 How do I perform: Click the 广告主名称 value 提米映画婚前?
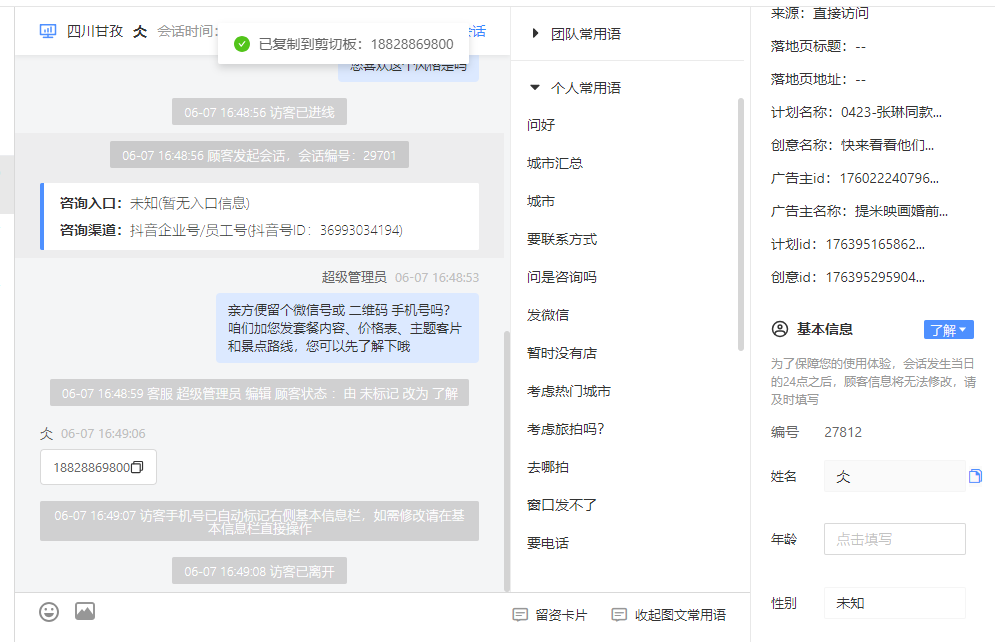click(x=901, y=211)
